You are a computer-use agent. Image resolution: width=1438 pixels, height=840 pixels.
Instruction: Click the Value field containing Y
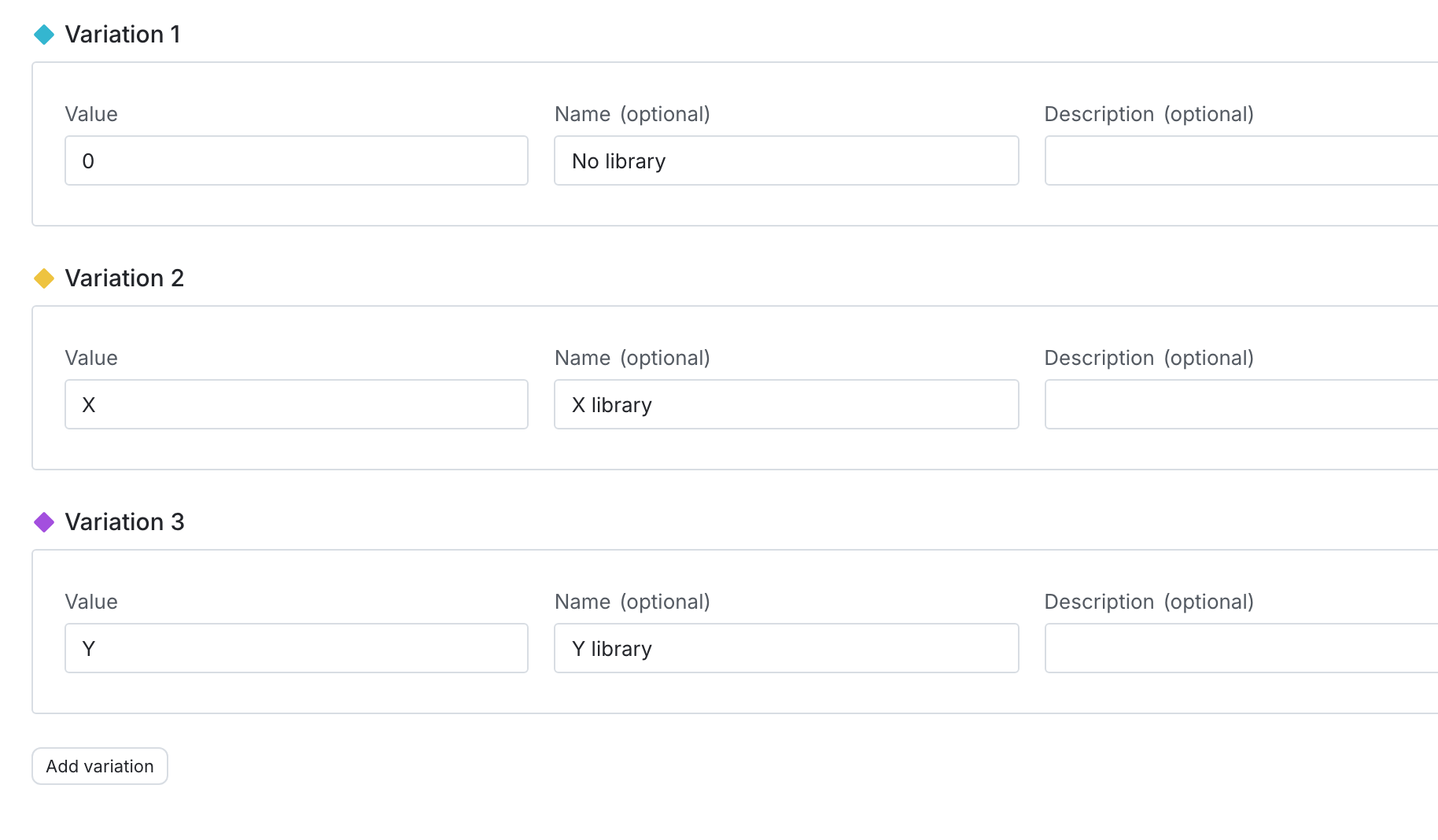pyautogui.click(x=296, y=648)
